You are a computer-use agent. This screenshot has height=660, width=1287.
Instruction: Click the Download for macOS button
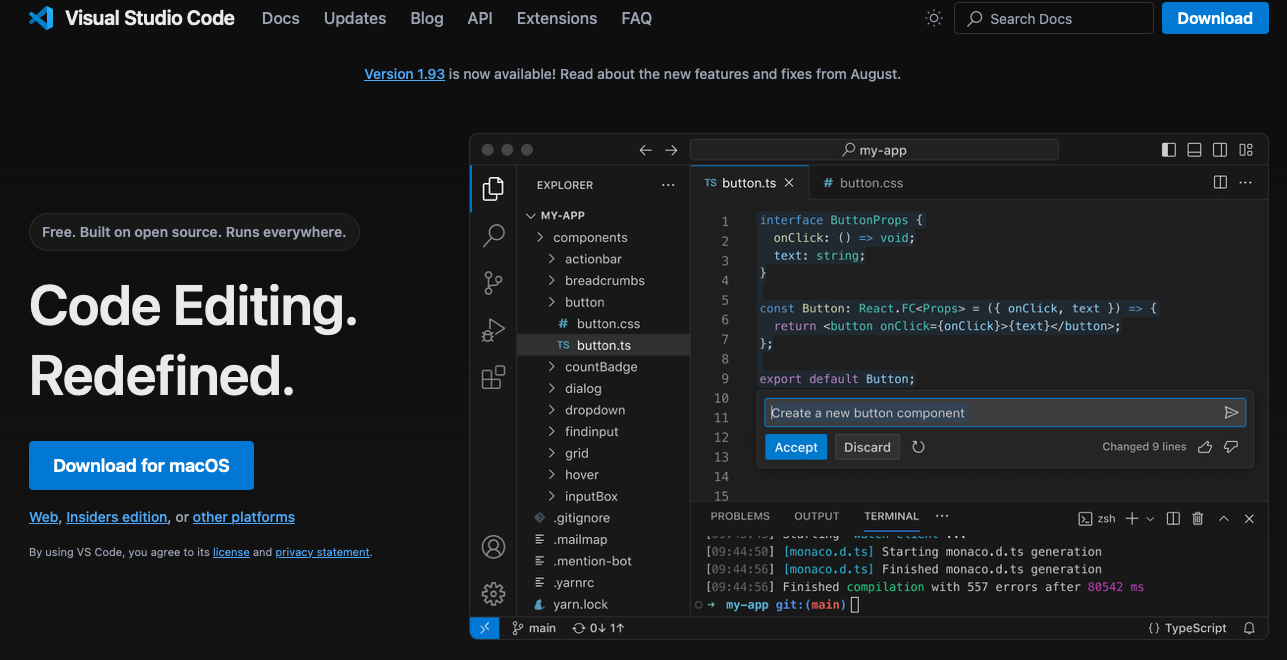point(141,465)
